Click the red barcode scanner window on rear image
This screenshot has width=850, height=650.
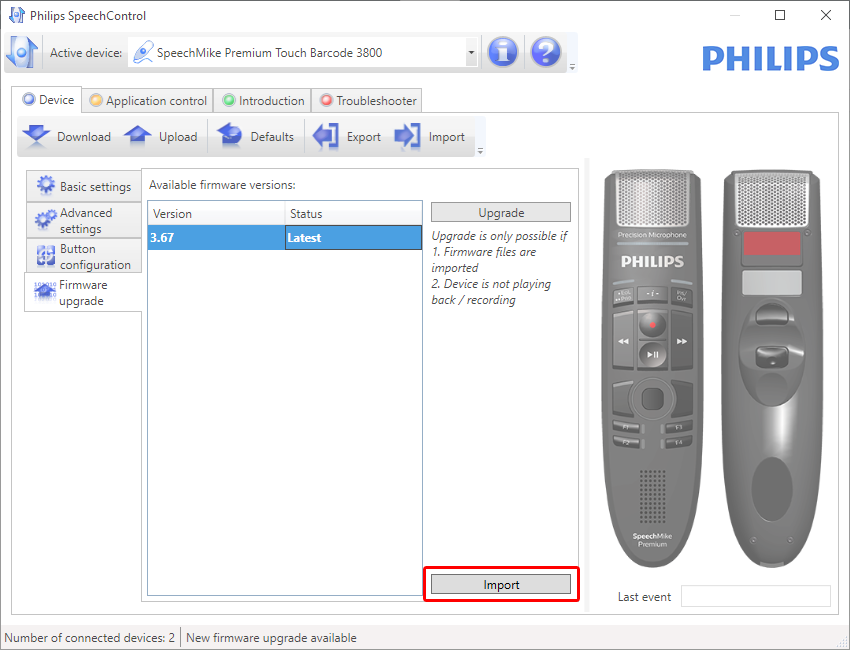tap(771, 243)
